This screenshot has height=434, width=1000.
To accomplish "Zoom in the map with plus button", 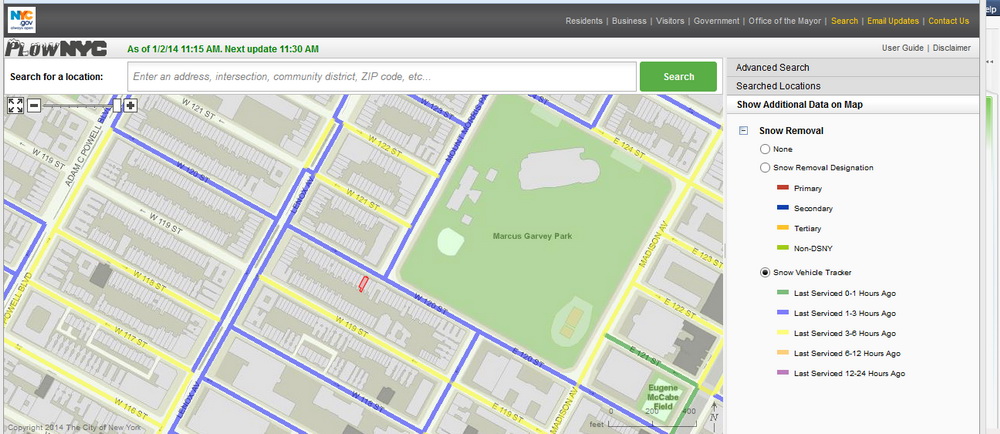I will (x=130, y=105).
